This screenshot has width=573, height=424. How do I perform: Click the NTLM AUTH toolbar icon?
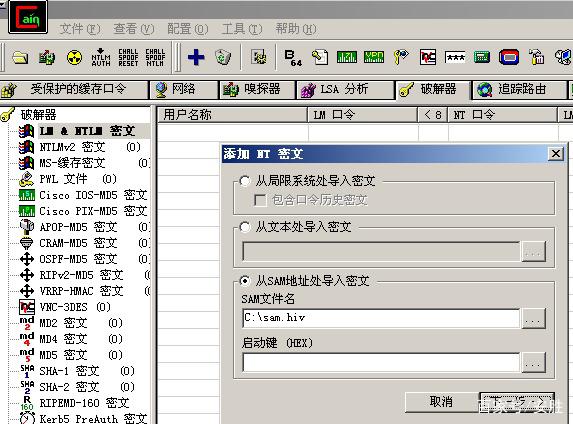(101, 57)
